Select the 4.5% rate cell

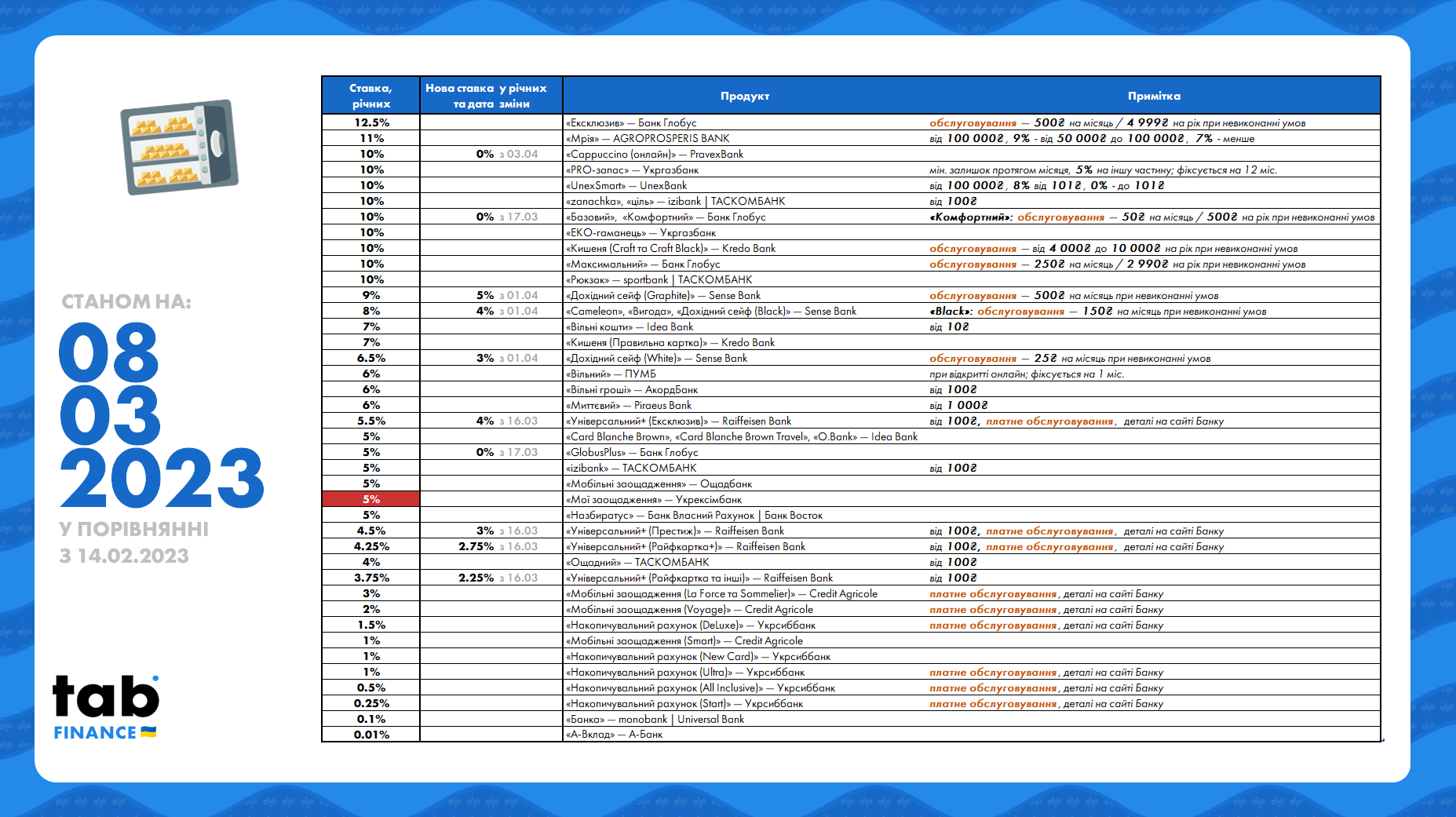[x=371, y=531]
